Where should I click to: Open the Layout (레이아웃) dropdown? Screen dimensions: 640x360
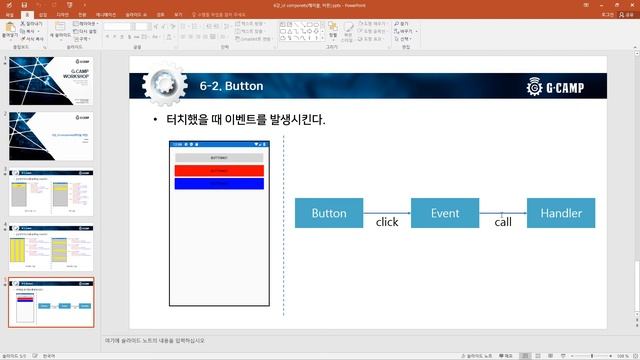point(85,24)
